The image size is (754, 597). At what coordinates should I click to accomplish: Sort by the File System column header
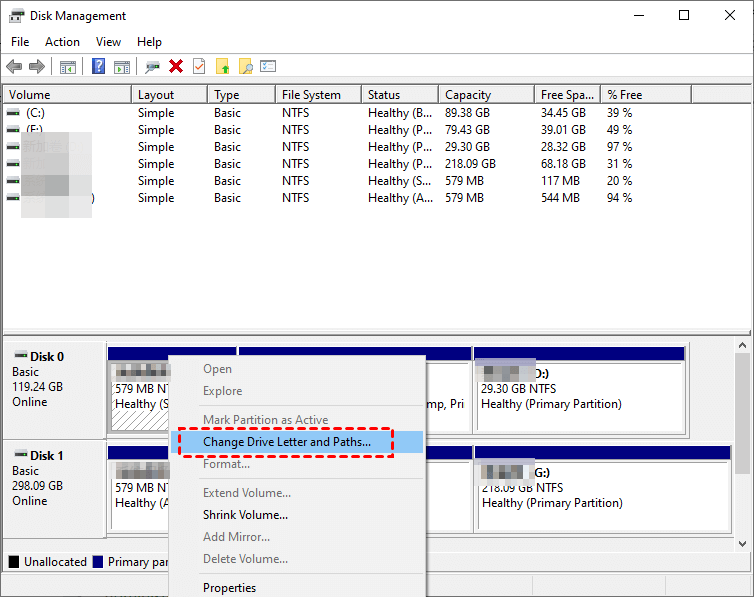coord(311,95)
